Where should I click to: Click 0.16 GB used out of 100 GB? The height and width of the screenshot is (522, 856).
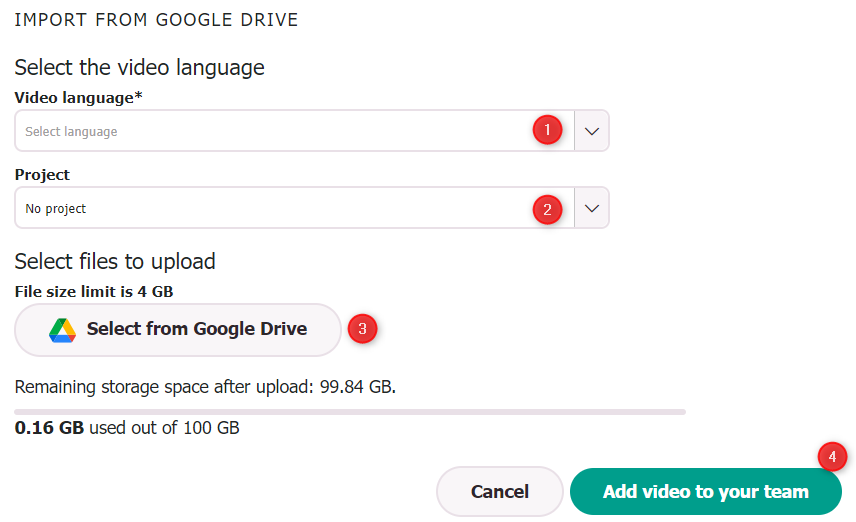point(127,428)
